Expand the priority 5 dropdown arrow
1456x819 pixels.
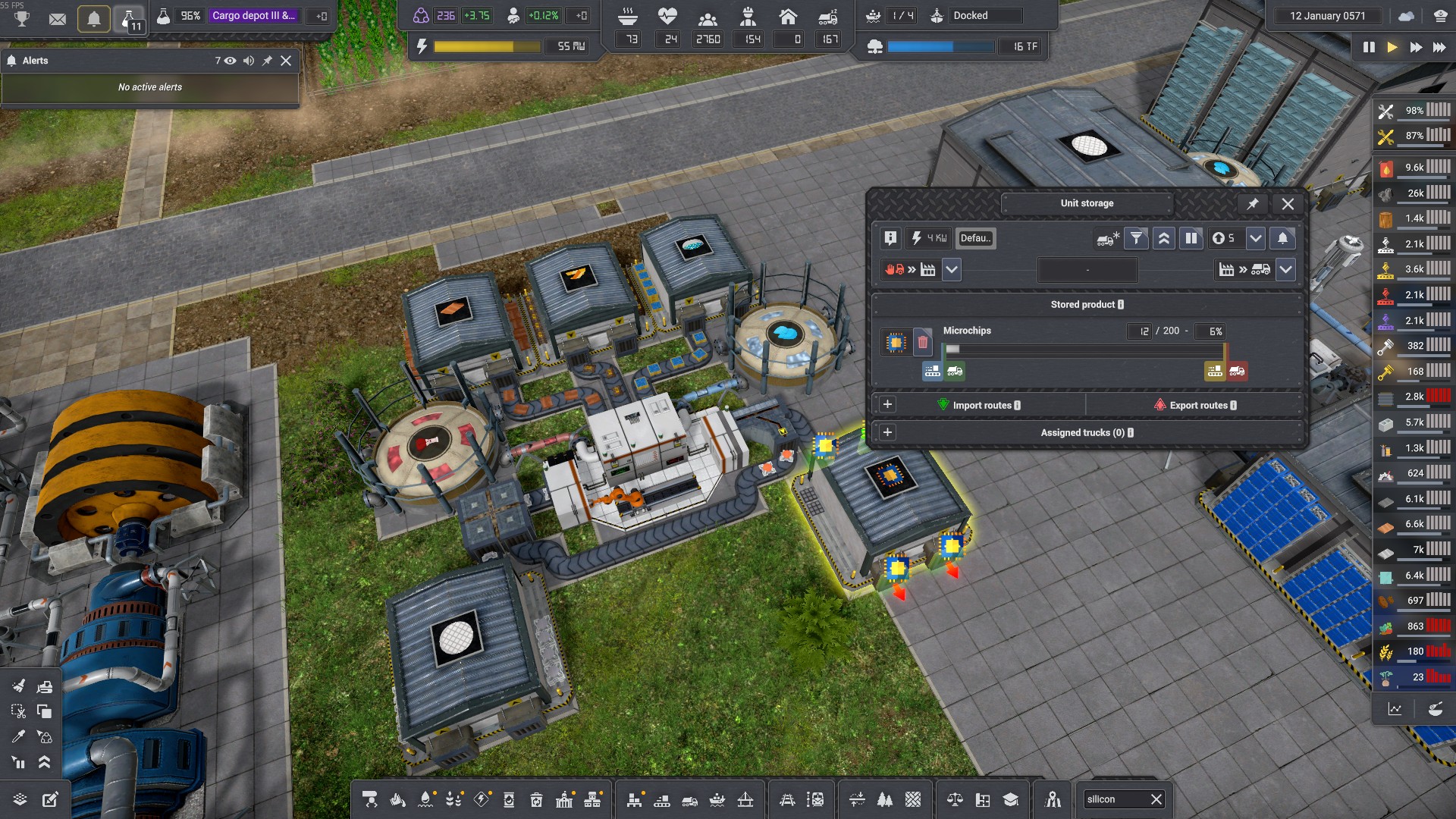[x=1256, y=238]
